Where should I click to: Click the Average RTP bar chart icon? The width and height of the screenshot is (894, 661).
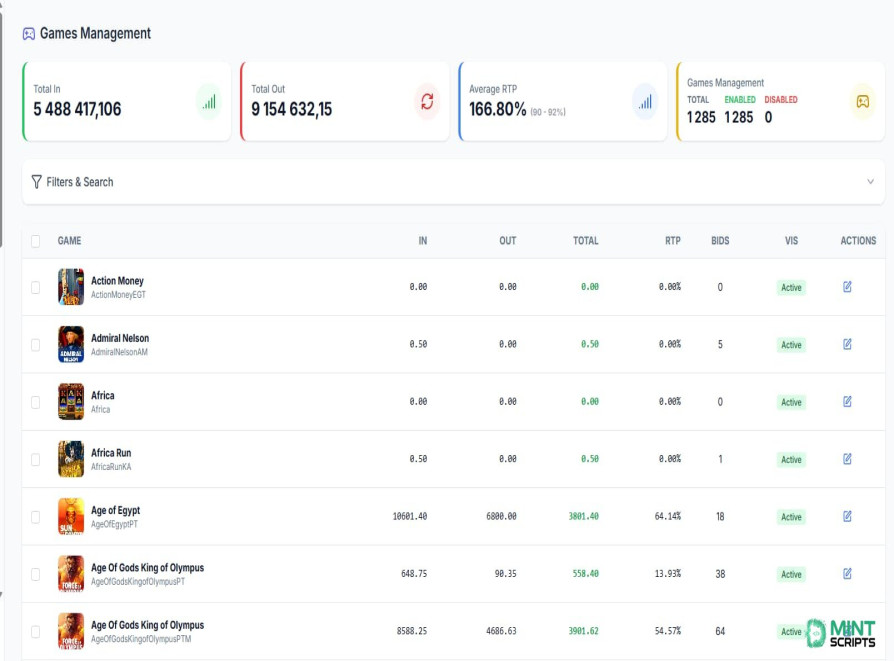tap(645, 102)
